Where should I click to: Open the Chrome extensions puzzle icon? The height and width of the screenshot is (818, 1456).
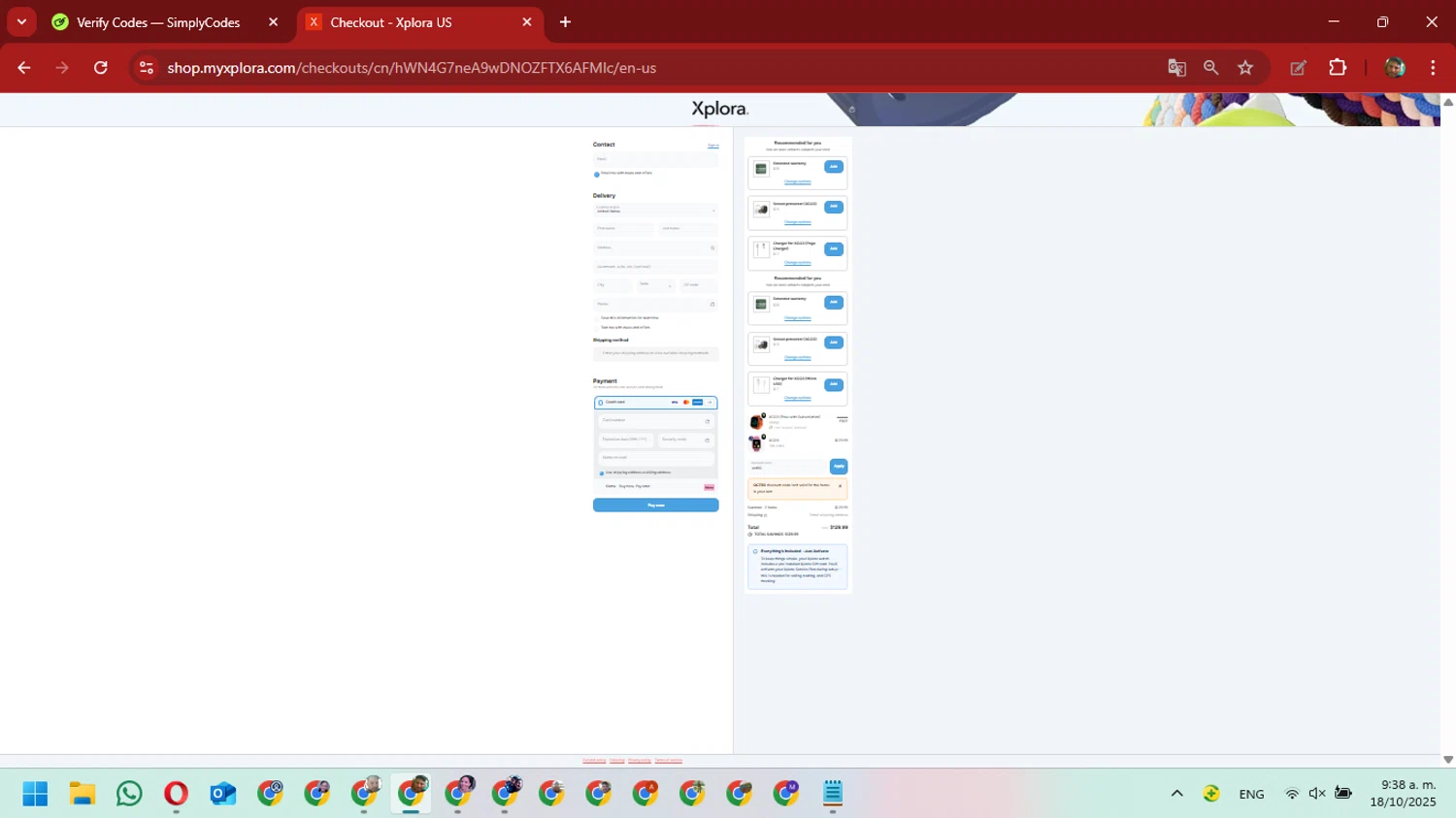[1338, 68]
